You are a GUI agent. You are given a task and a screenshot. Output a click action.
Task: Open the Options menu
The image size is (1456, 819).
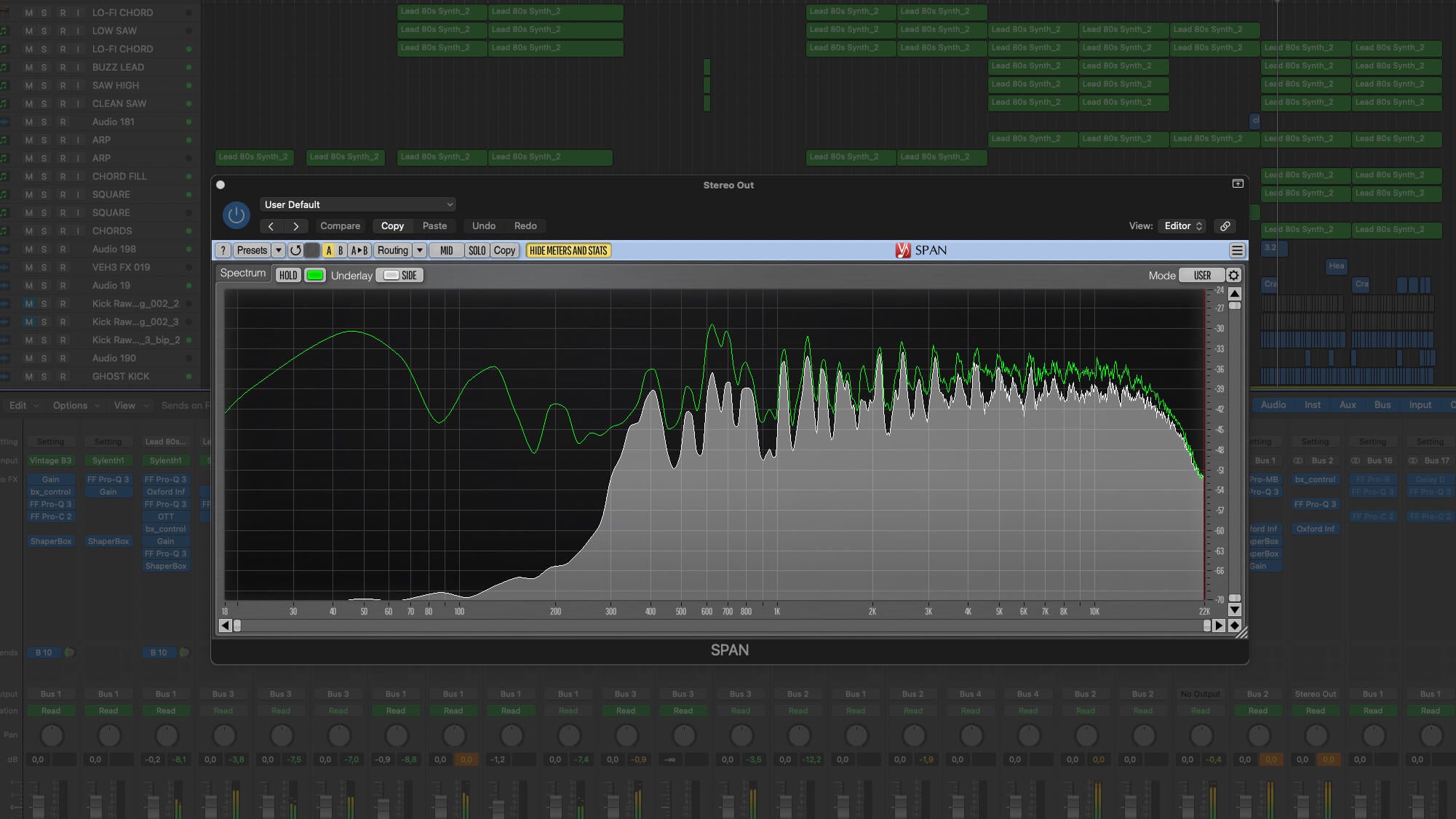pos(71,405)
